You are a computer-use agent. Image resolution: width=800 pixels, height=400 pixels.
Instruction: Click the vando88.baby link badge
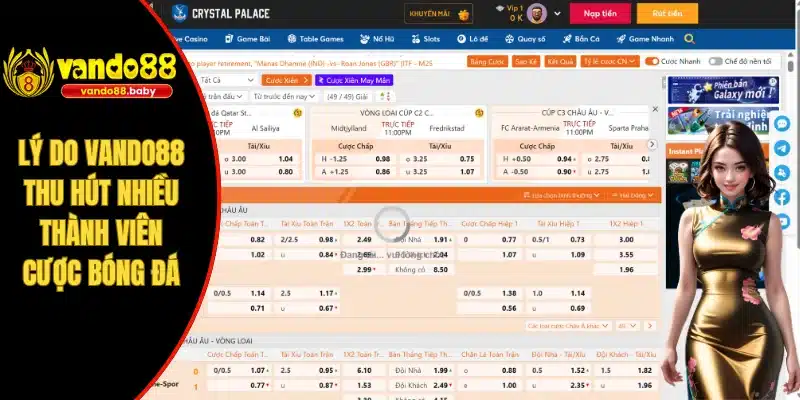(x=117, y=92)
